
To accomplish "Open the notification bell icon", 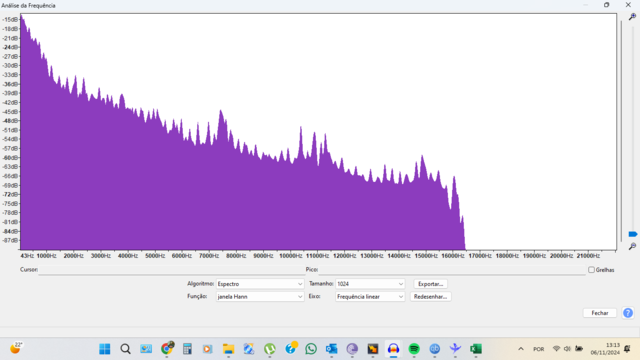I will coord(627,349).
